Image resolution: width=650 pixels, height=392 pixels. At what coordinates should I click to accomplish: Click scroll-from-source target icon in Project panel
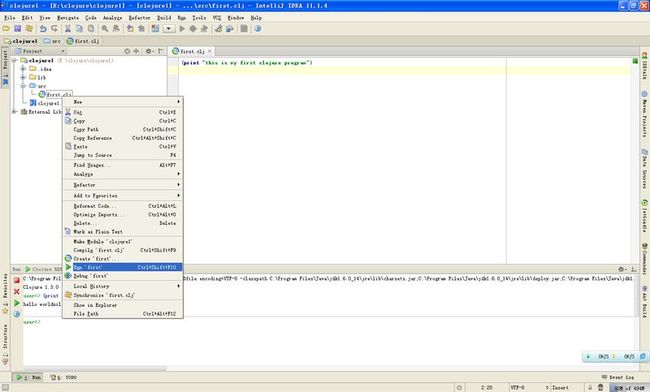click(127, 51)
